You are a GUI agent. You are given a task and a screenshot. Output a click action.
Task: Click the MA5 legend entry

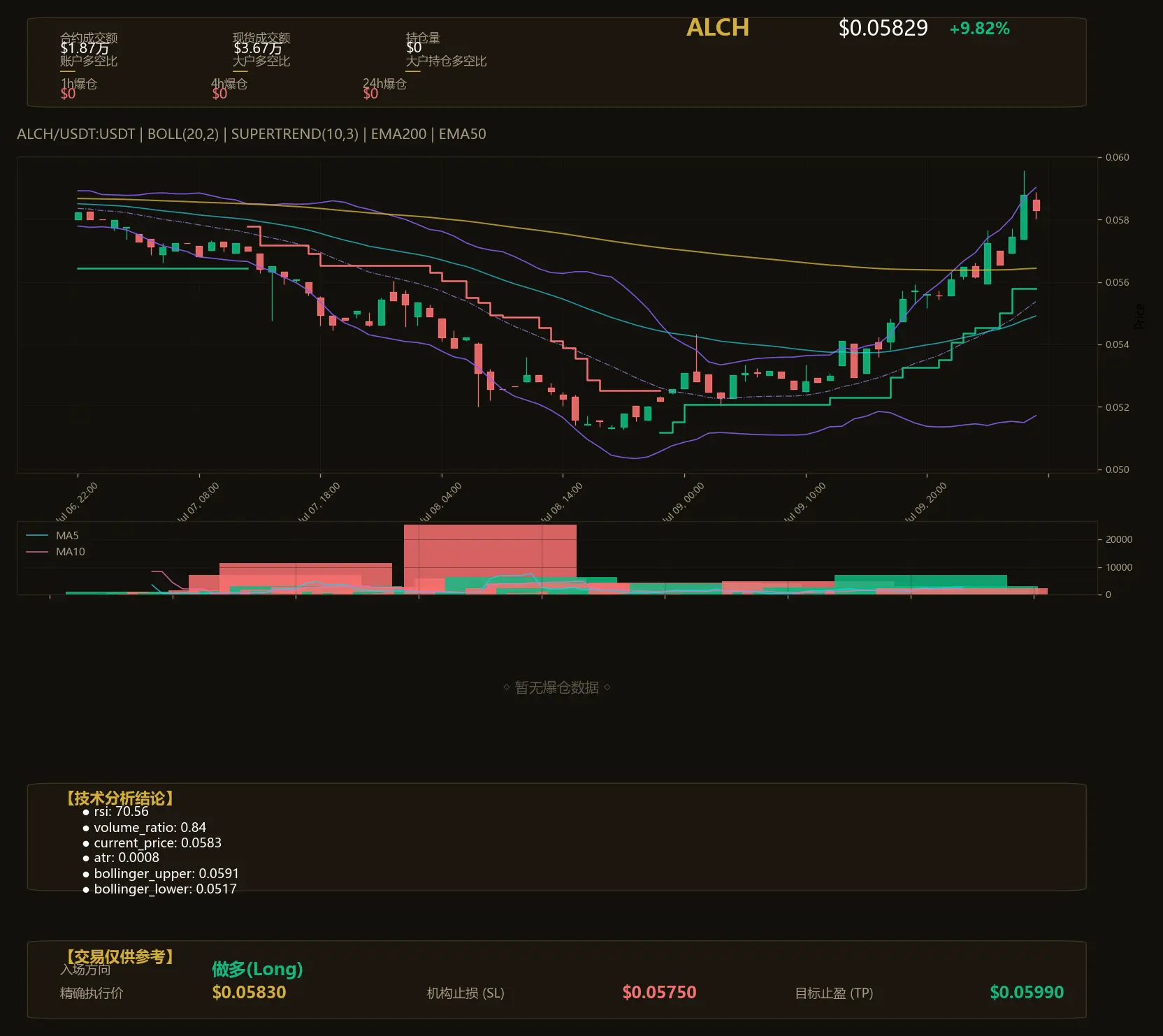52,536
